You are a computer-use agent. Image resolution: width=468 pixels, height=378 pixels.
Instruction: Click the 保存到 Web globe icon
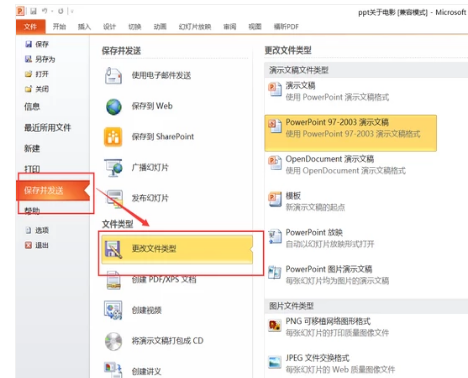[114, 107]
